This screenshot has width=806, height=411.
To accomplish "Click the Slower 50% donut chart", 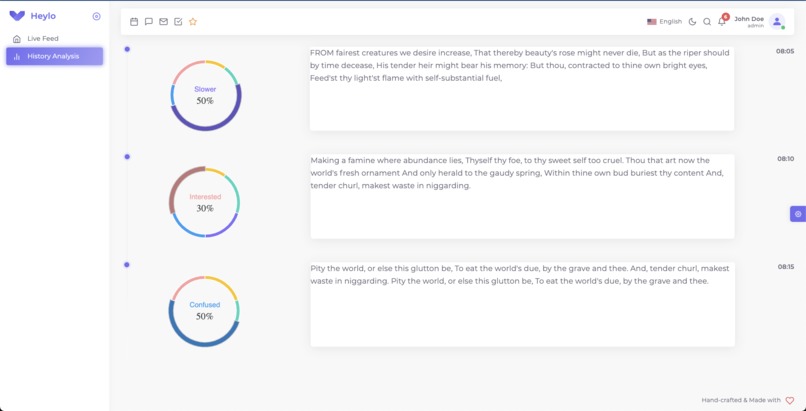I will point(206,96).
